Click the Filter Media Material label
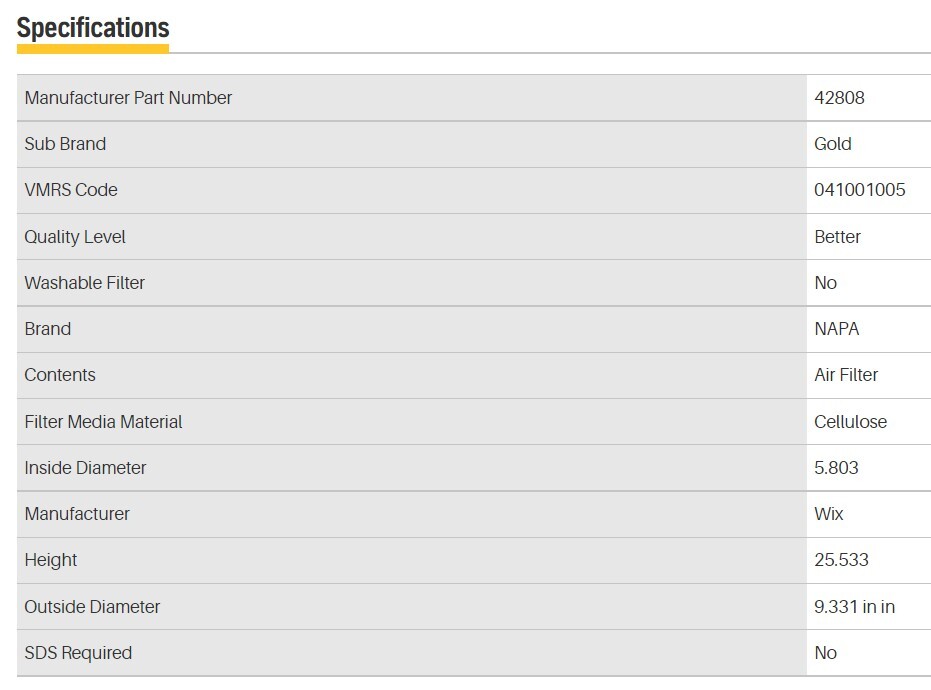931x690 pixels. click(103, 422)
